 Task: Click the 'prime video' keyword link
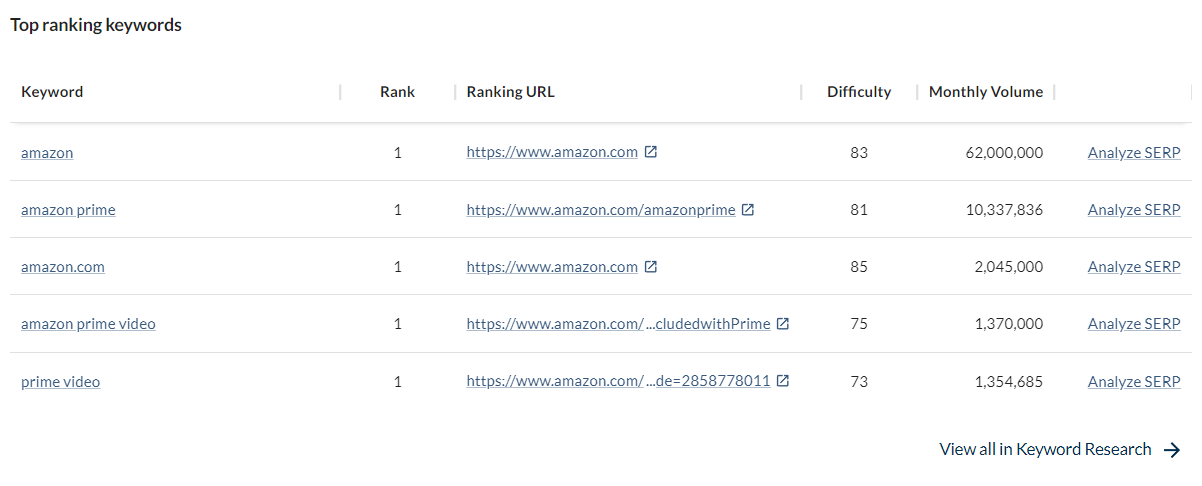(60, 382)
